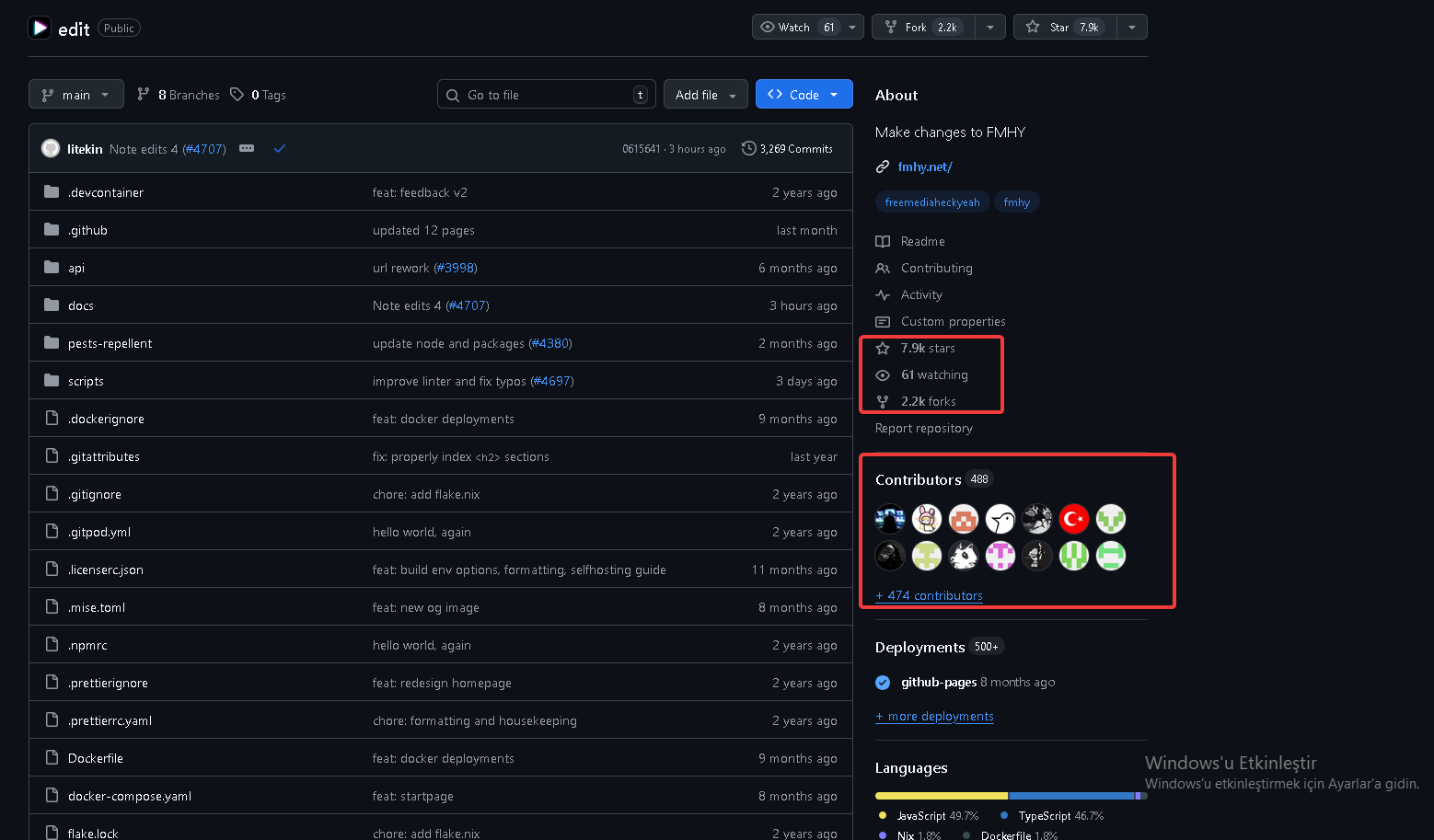Open the Star lists dropdown arrow
Viewport: 1434px width, 840px height.
click(x=1132, y=27)
